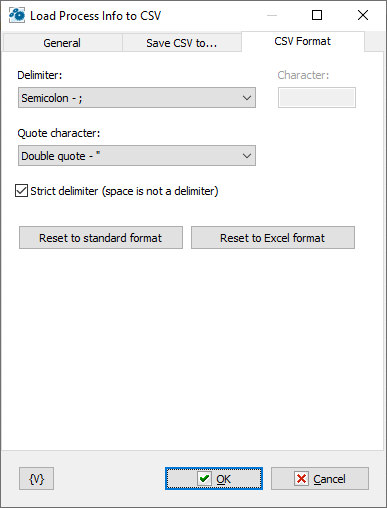Maximize the Load Process Info window
Viewport: 387px width, 508px height.
click(317, 15)
